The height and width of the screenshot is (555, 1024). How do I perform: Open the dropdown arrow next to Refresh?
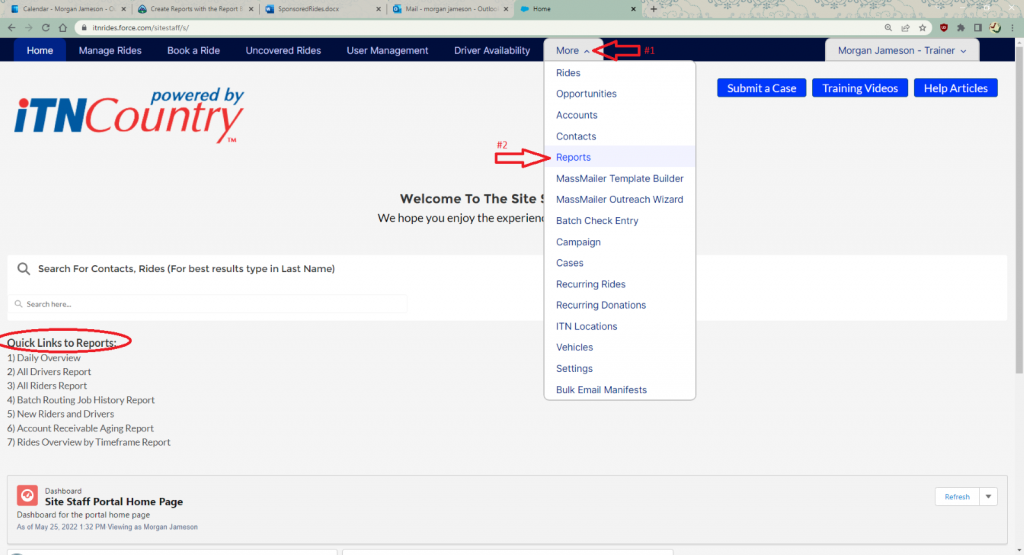tap(989, 496)
